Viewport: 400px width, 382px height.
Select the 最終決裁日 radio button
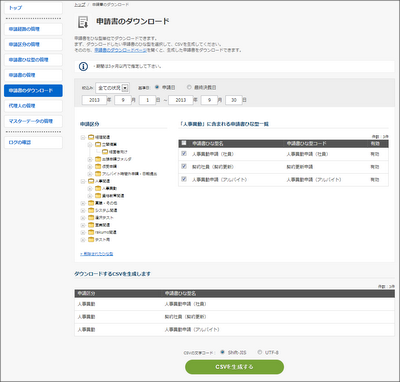tap(189, 87)
